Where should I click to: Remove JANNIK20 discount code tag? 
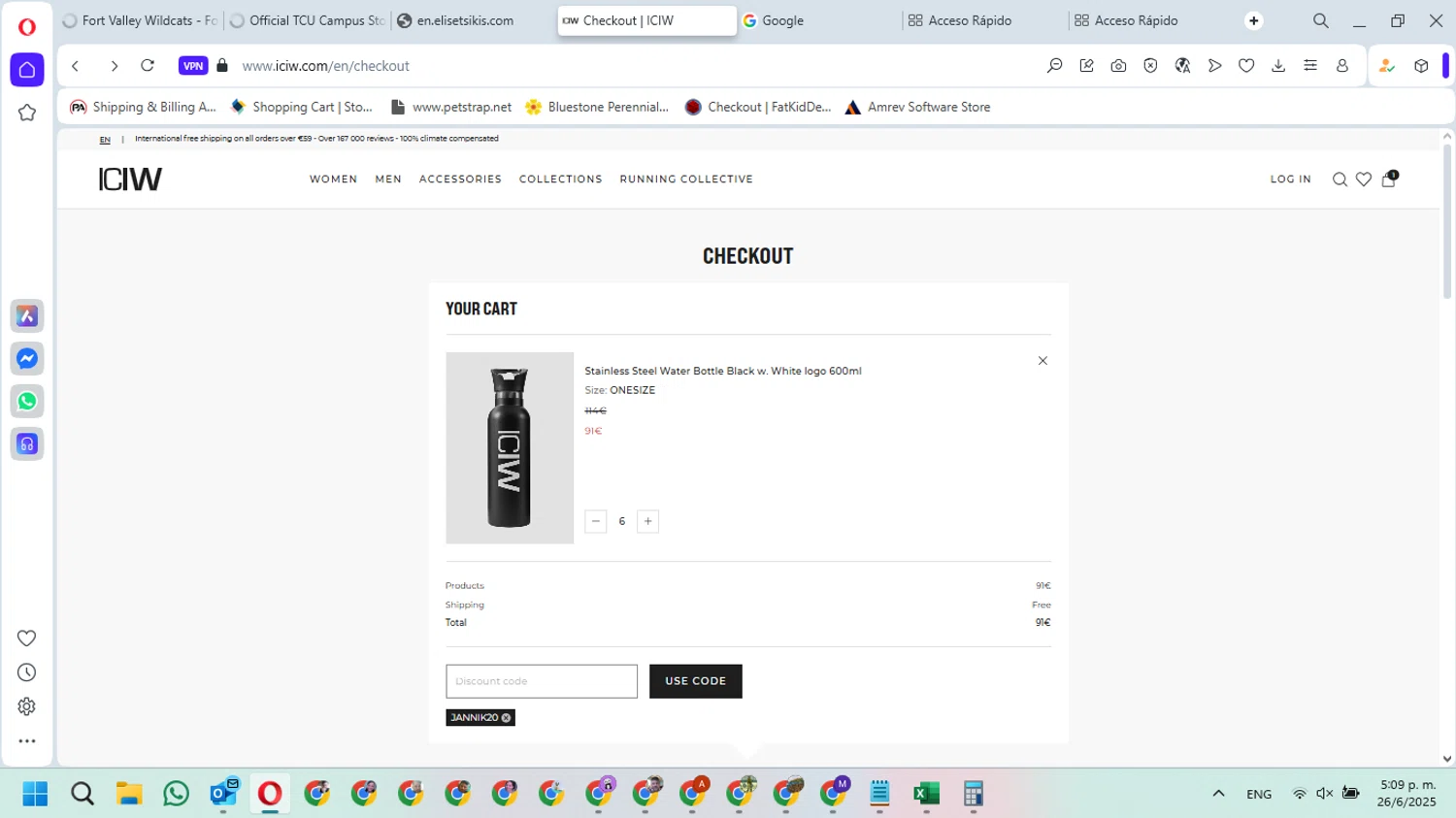pyautogui.click(x=507, y=718)
